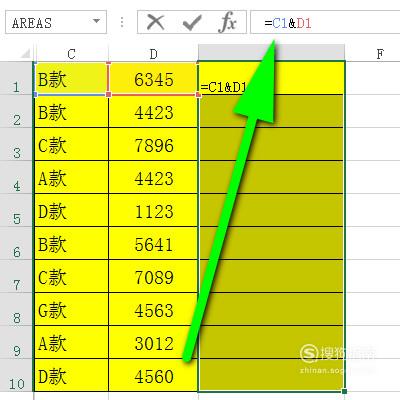The height and width of the screenshot is (400, 400).
Task: Expand the Name Box dropdown arrow
Action: [x=96, y=22]
